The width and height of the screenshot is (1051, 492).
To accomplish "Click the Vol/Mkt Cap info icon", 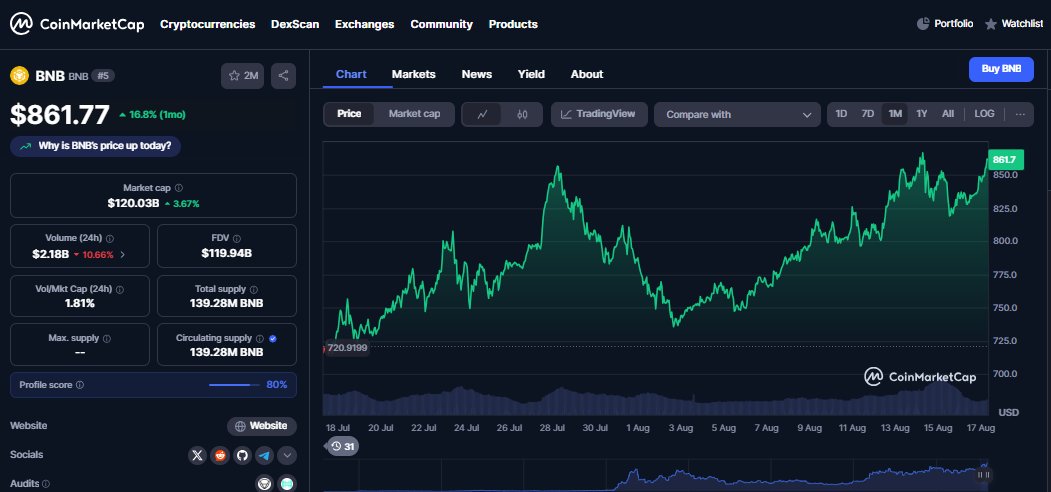I will (119, 290).
